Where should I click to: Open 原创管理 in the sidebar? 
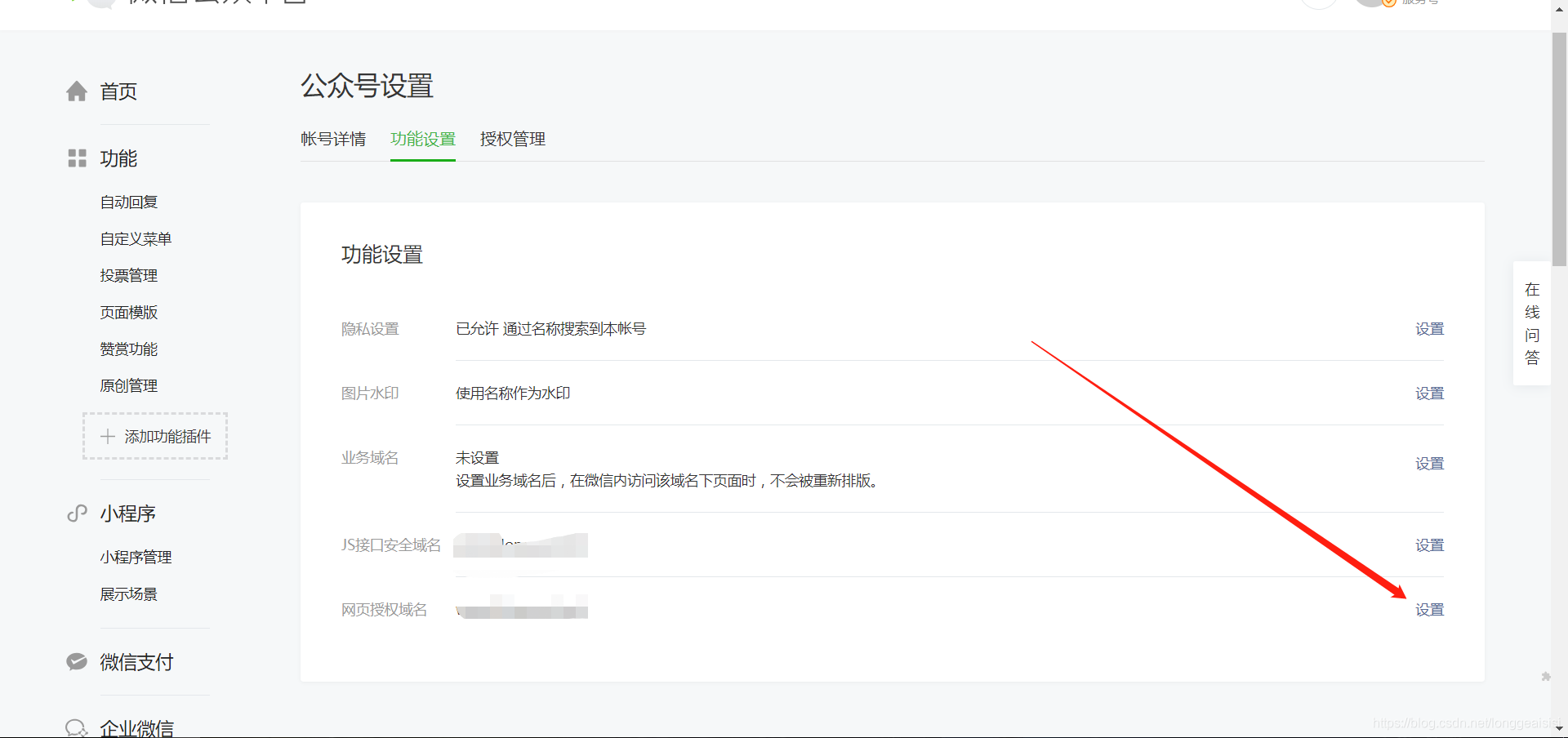129,386
